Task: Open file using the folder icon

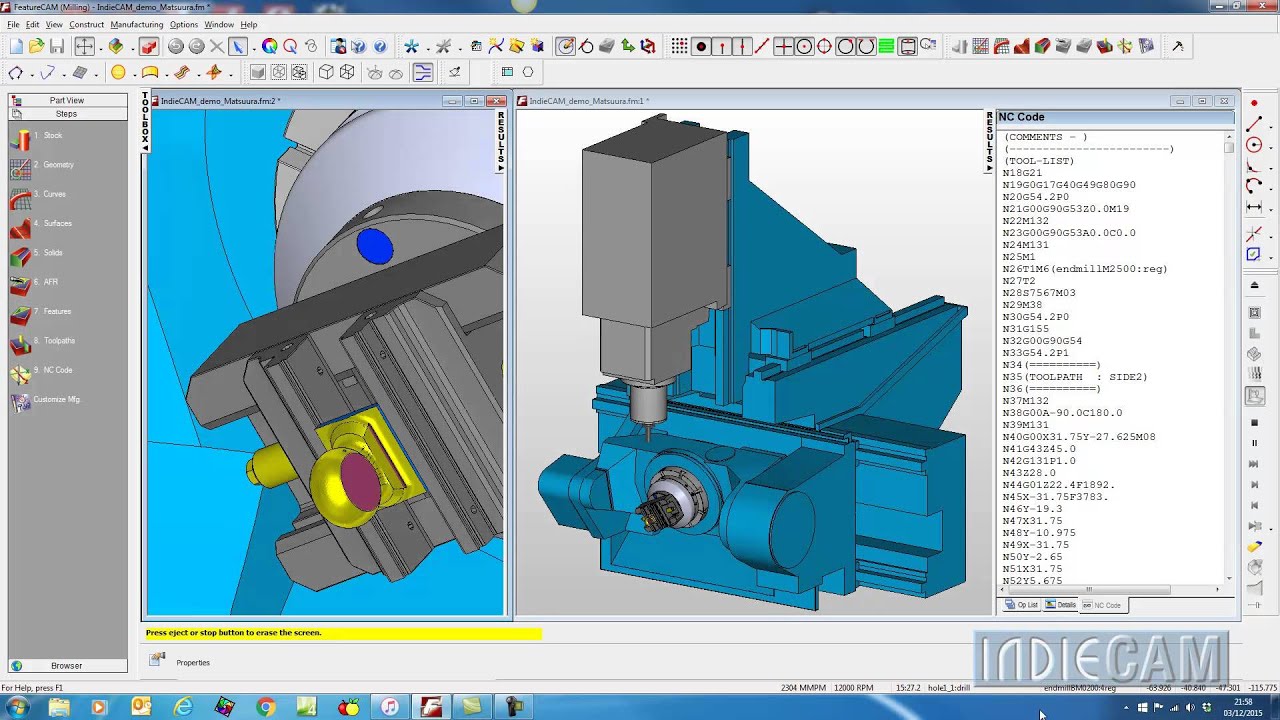Action: click(36, 46)
